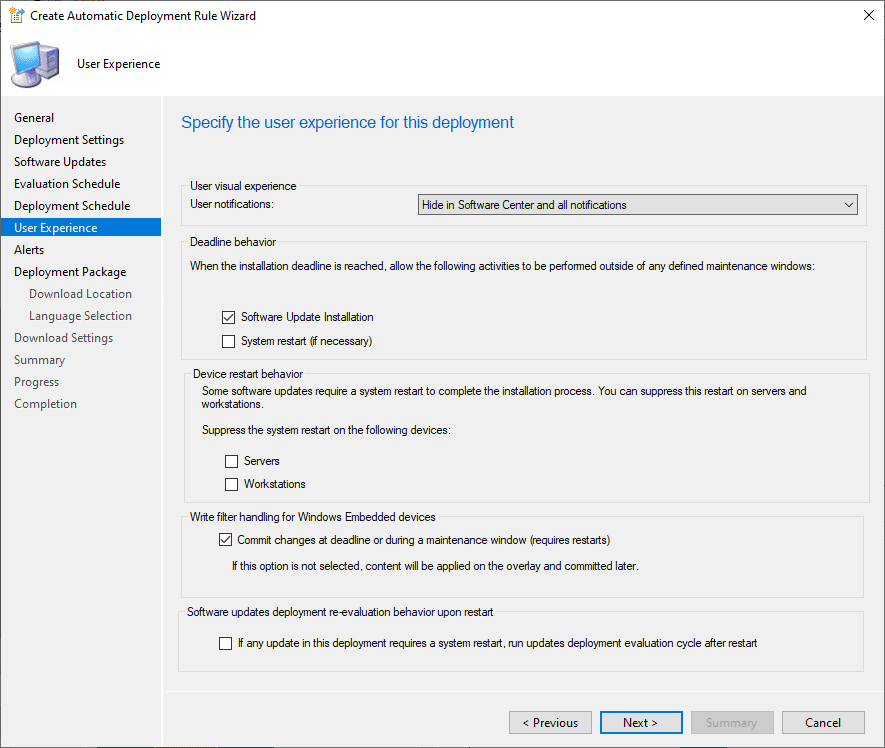This screenshot has width=885, height=748.
Task: Check the Servers restart suppression box
Action: coord(232,461)
